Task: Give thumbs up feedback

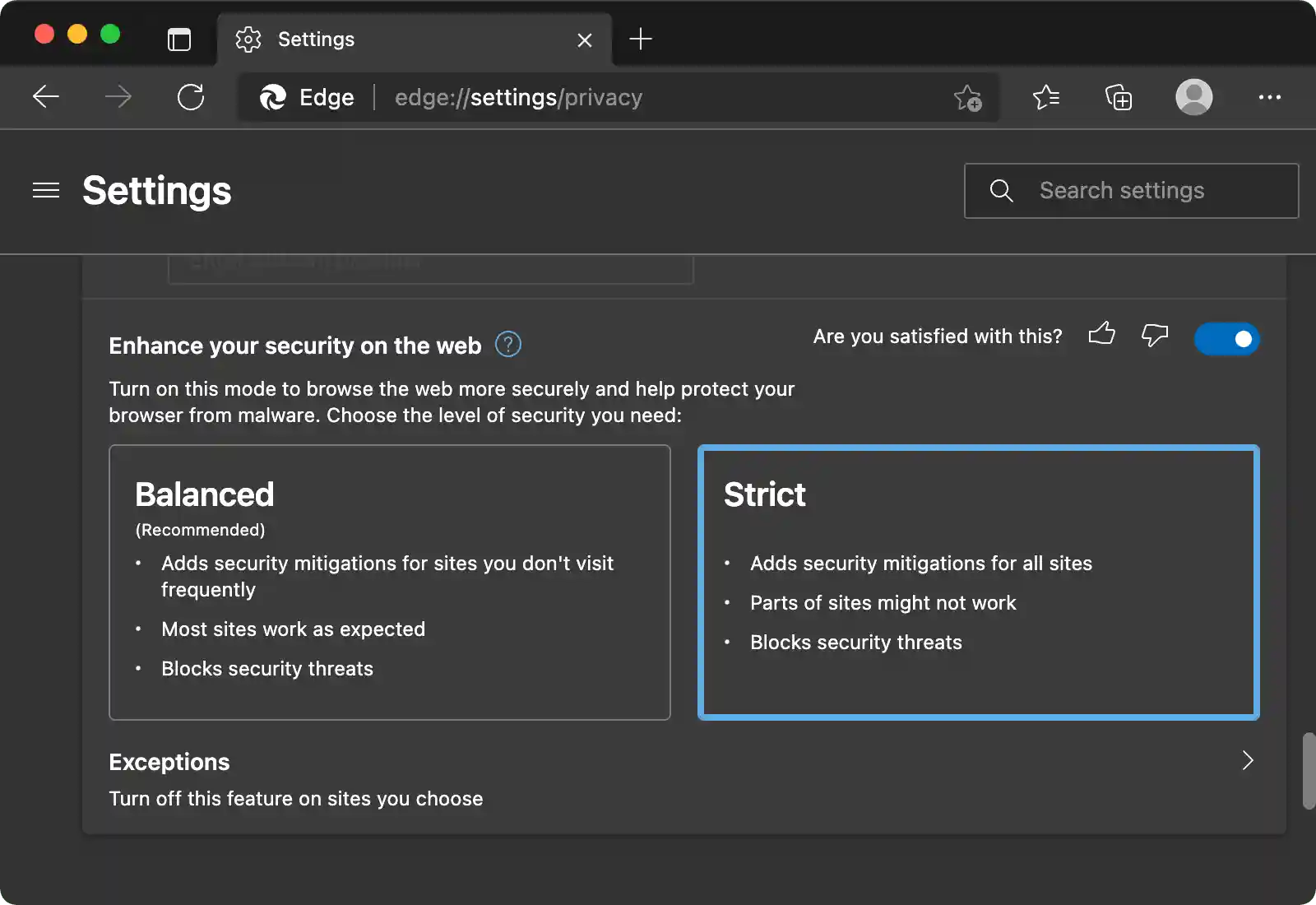Action: (x=1102, y=336)
